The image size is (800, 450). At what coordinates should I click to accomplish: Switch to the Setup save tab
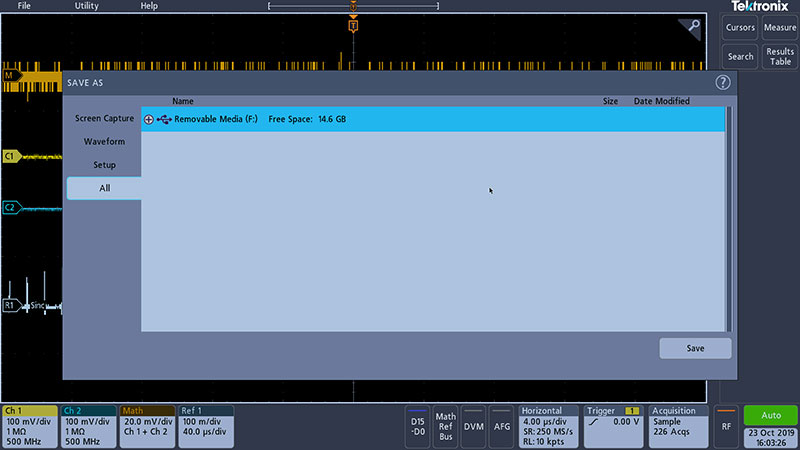[104, 164]
